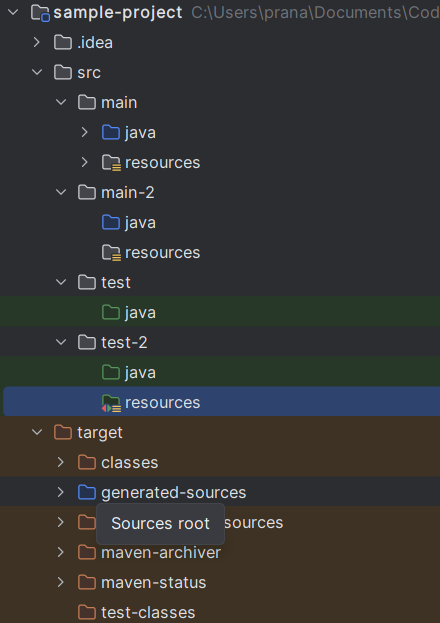Screen dimensions: 440x623
Task: Click the green java test icon under test
Action: click(x=111, y=312)
